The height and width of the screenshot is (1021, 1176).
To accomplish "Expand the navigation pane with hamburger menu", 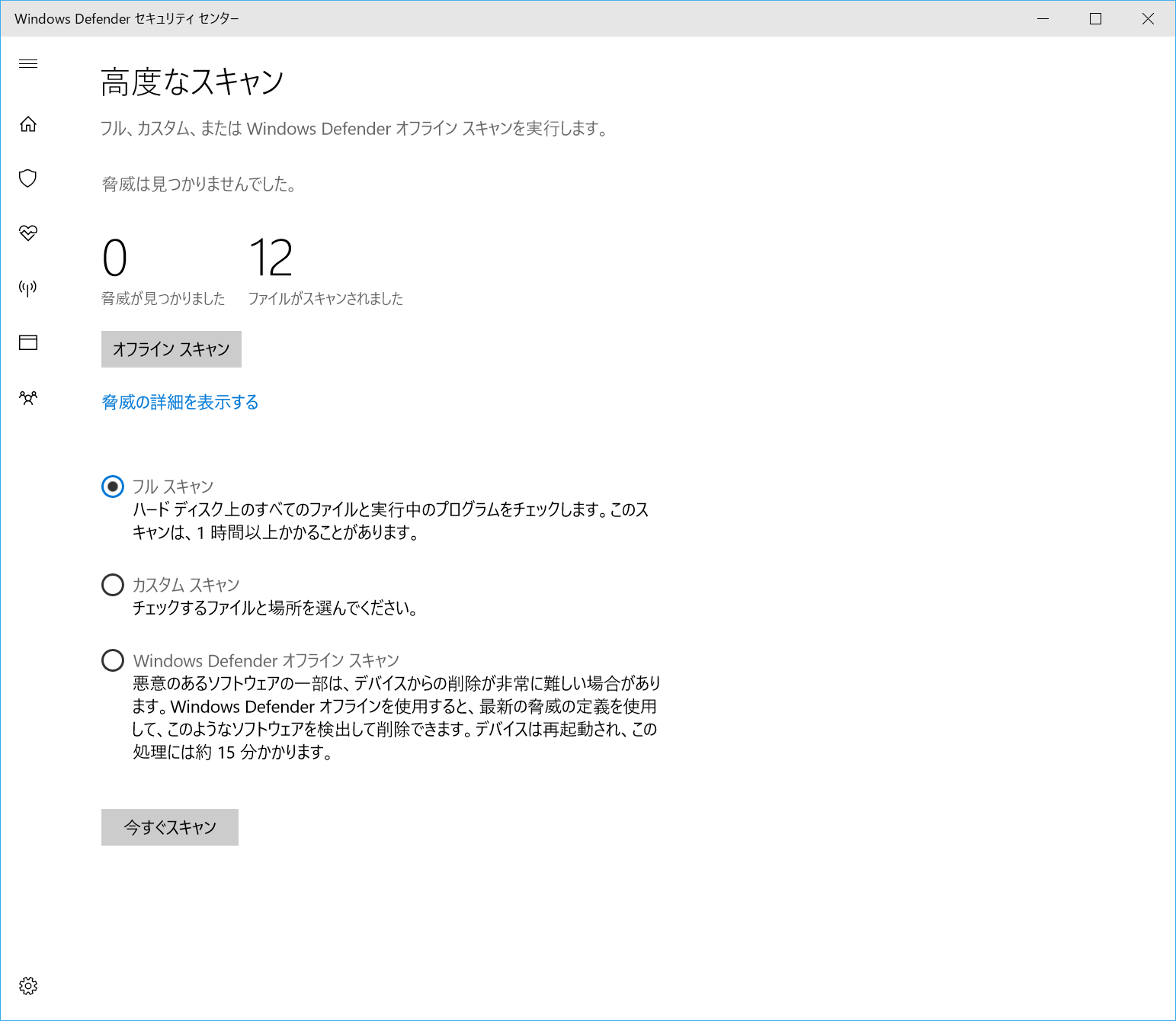I will (28, 64).
